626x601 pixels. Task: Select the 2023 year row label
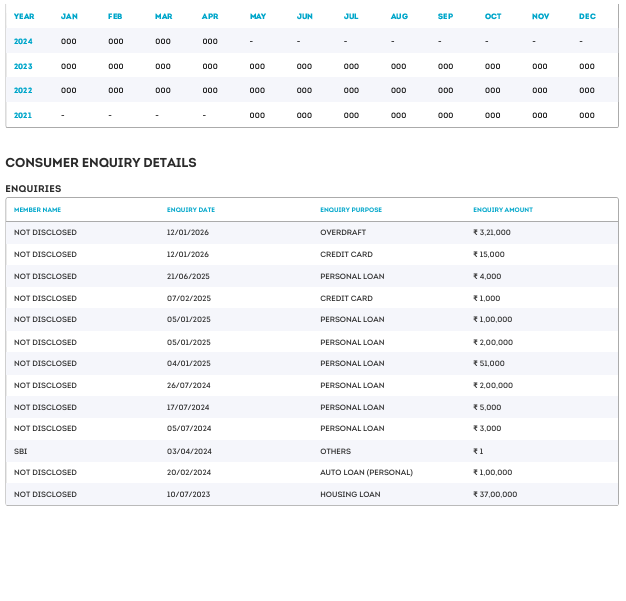coord(23,66)
